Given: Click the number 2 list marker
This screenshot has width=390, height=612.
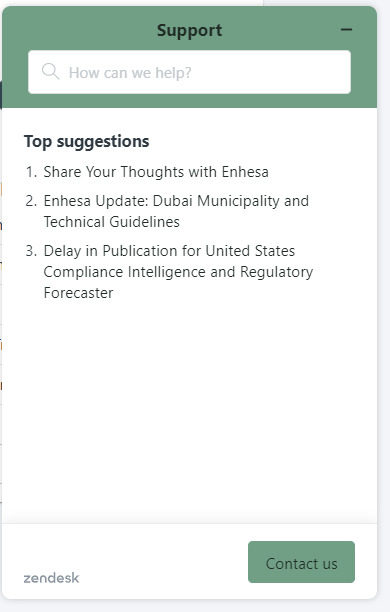Looking at the screenshot, I should pos(31,201).
